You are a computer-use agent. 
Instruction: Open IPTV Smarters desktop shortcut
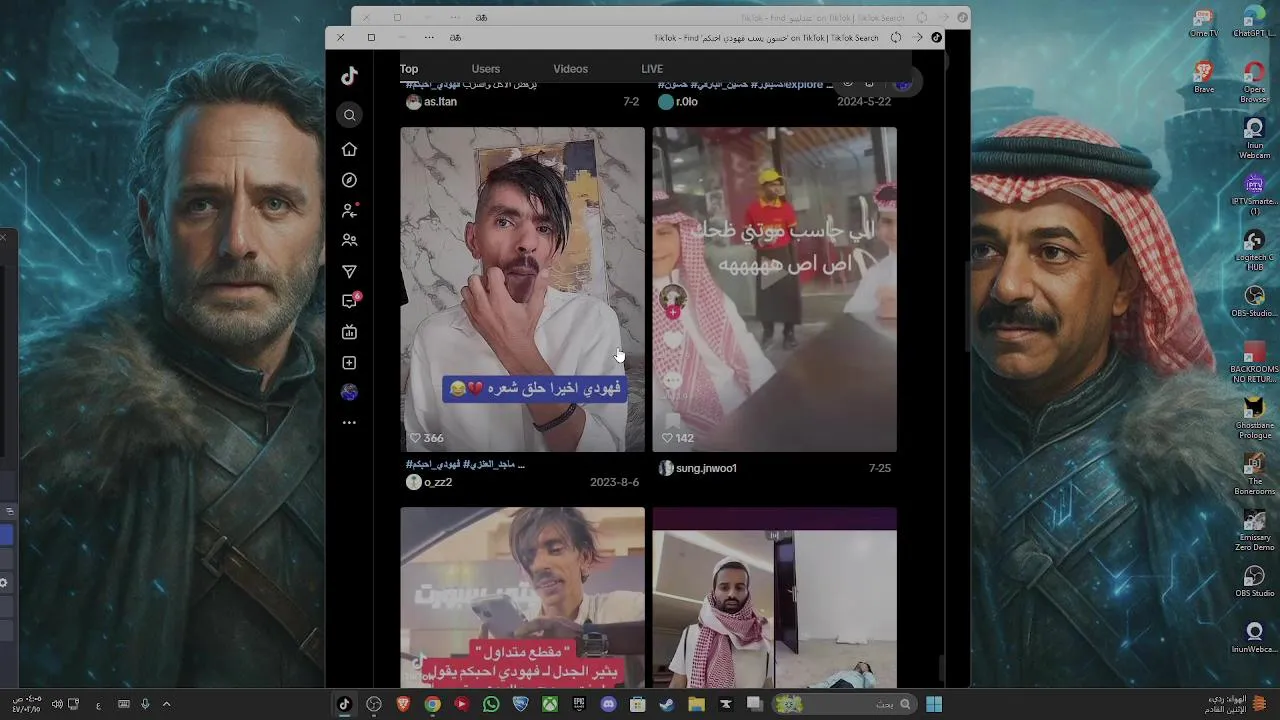coord(1254,196)
